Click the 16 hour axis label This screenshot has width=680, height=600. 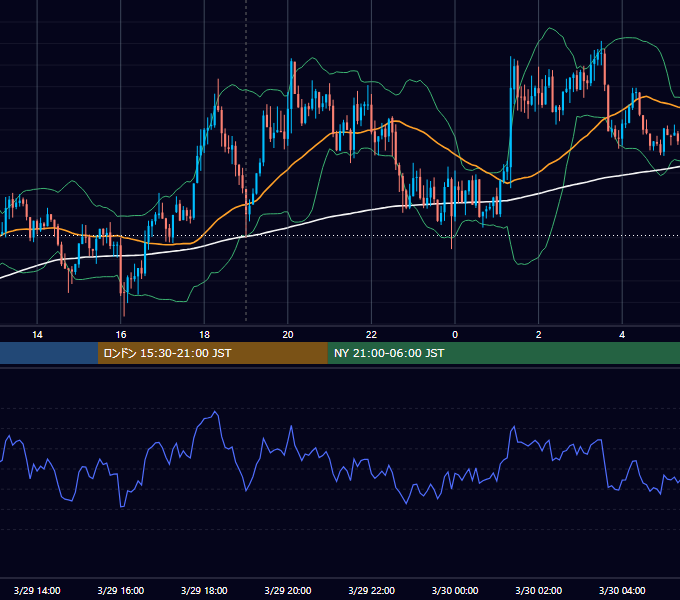tap(121, 335)
